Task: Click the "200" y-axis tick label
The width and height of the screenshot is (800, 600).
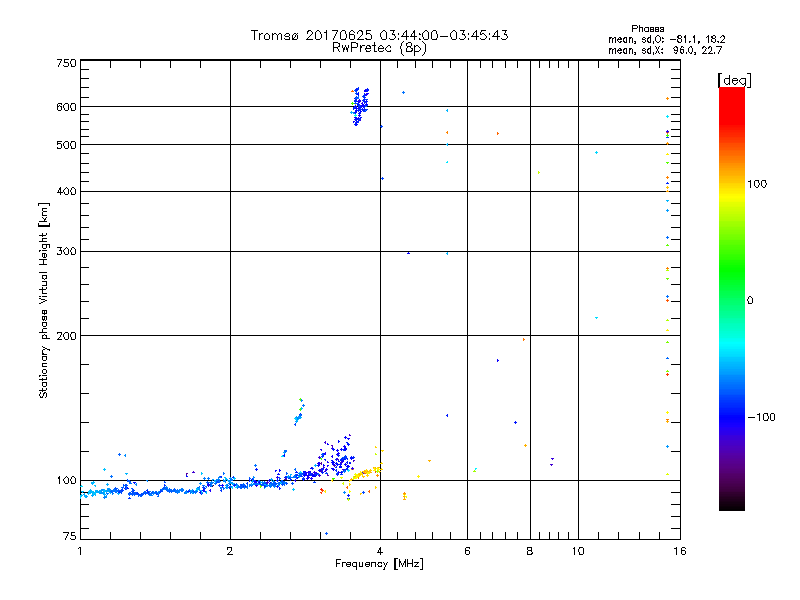Action: (x=66, y=336)
